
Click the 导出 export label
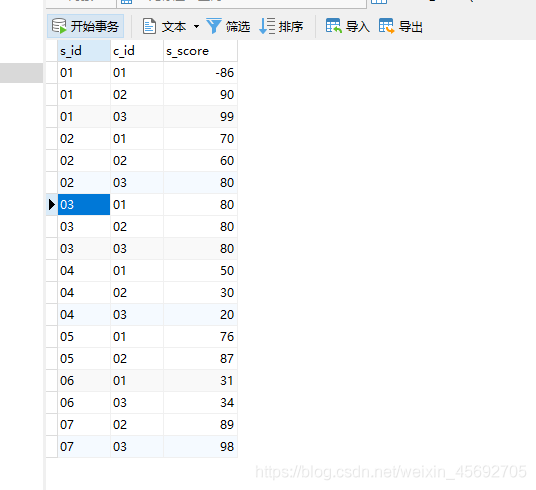pos(411,27)
